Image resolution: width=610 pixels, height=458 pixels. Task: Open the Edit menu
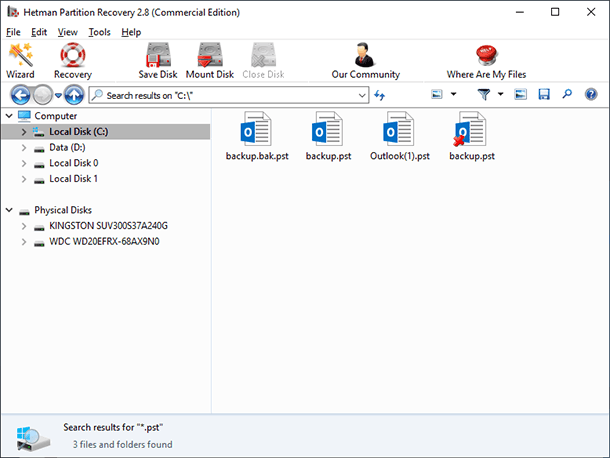pyautogui.click(x=39, y=32)
